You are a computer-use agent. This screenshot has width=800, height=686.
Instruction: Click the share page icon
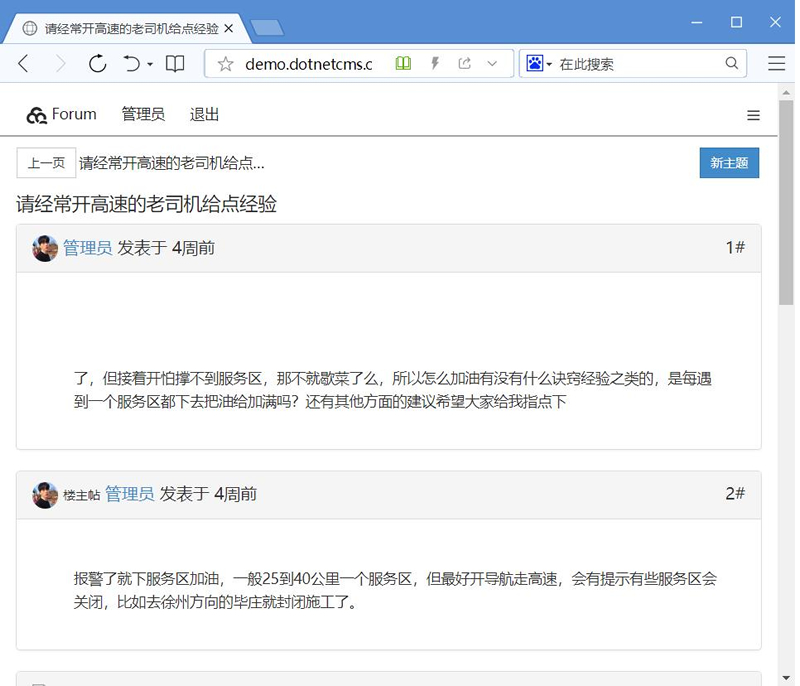462,63
